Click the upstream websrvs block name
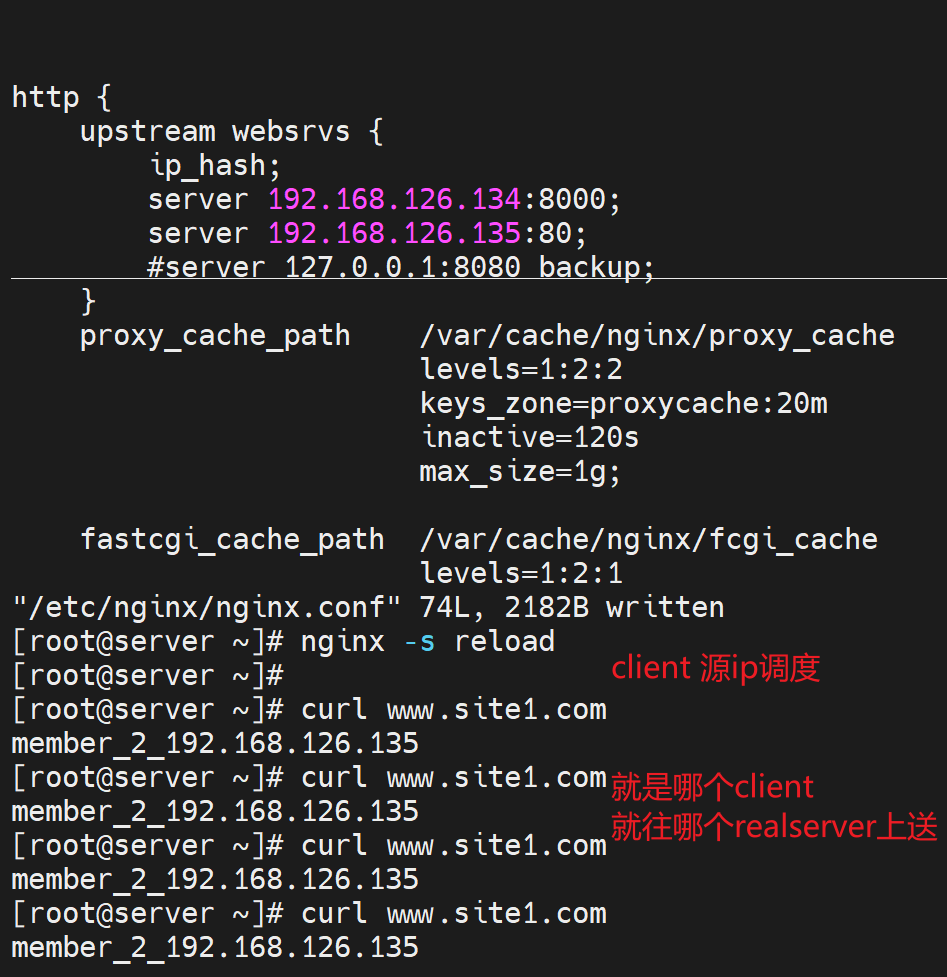 (x=291, y=132)
